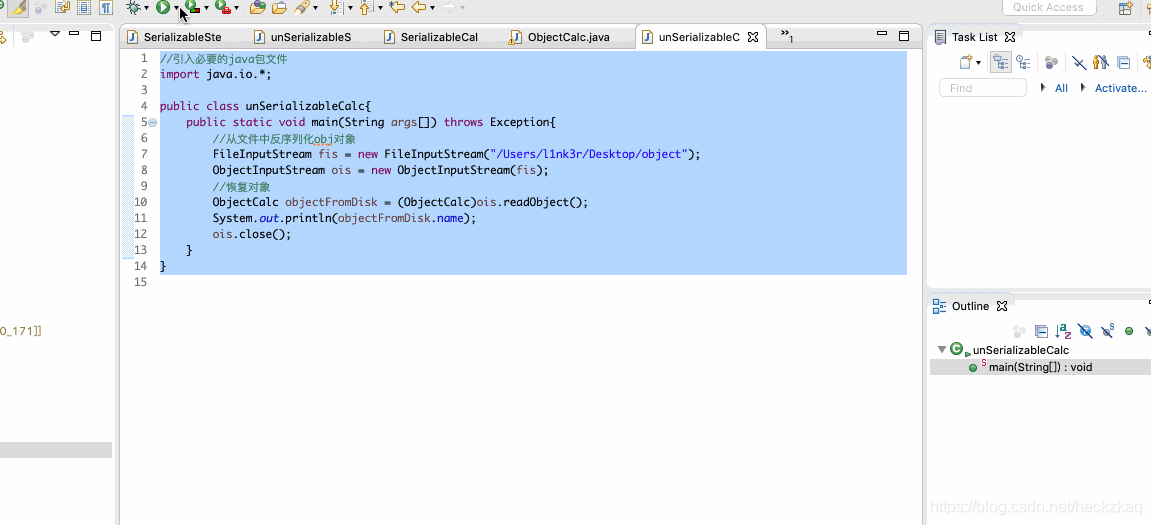Viewport: 1151px width, 525px height.
Task: Minimize the left Package Explorer panel
Action: pyautogui.click(x=73, y=34)
